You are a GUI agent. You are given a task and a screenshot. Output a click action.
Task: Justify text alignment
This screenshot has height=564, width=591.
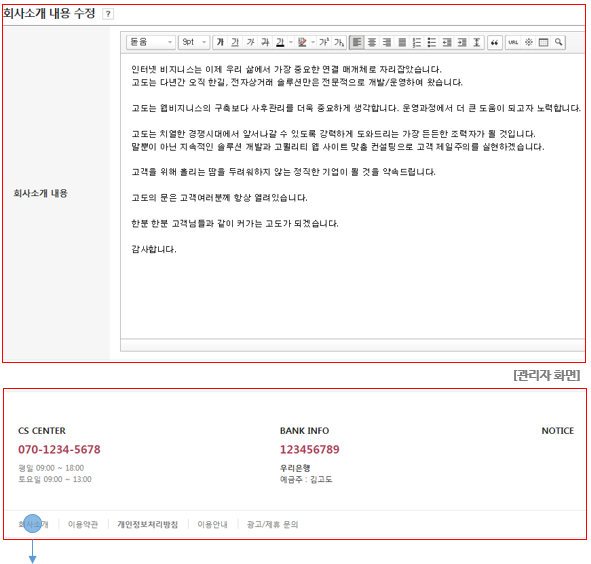402,42
